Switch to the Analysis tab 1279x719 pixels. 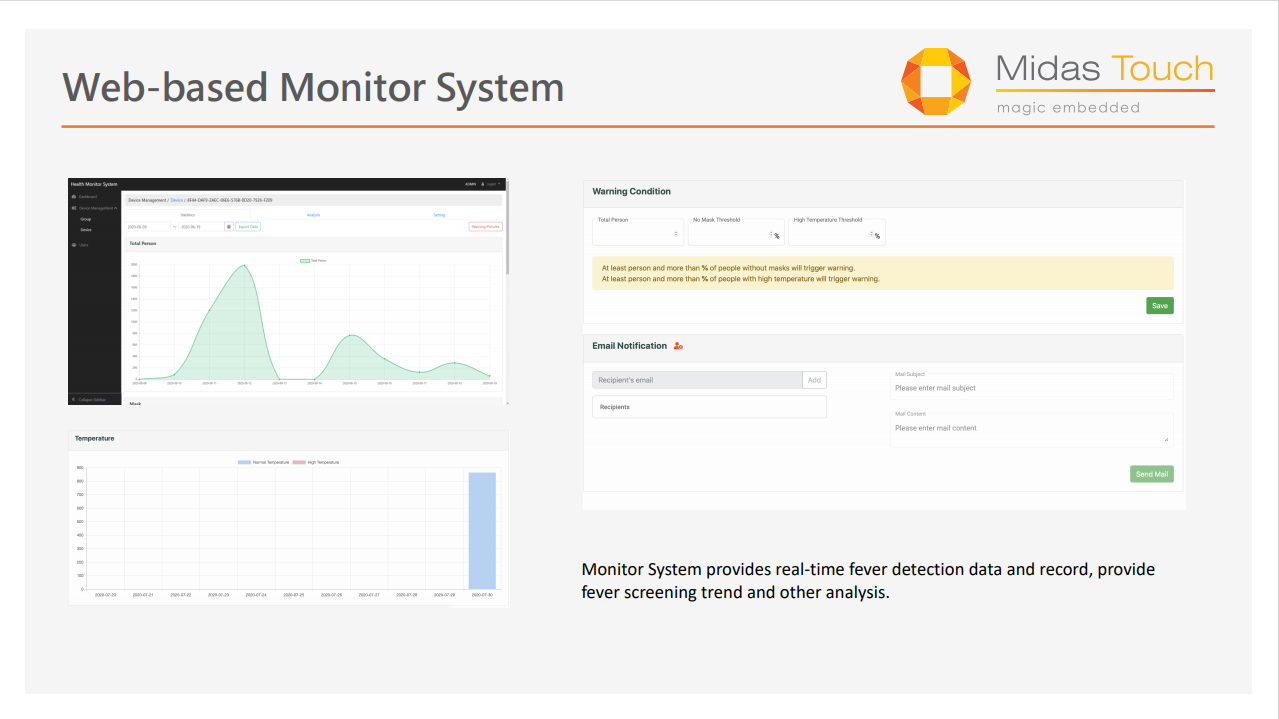313,215
